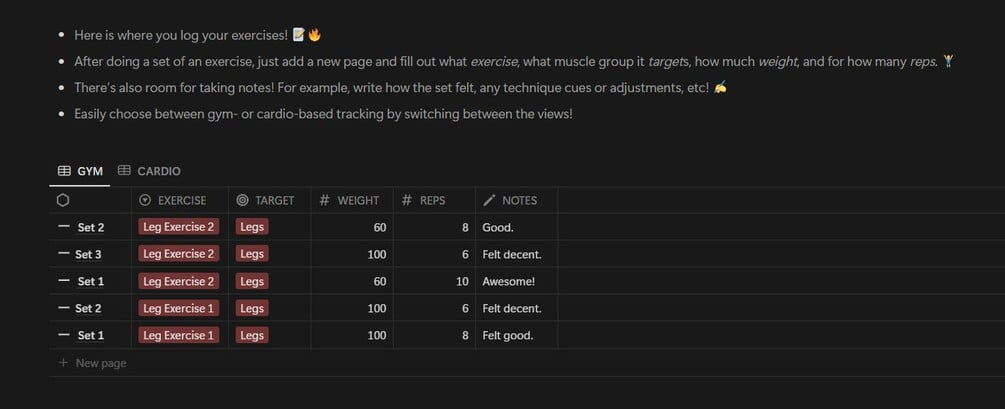Screen dimensions: 1005x409
Task: Open the Set 3 page
Action: tap(89, 254)
